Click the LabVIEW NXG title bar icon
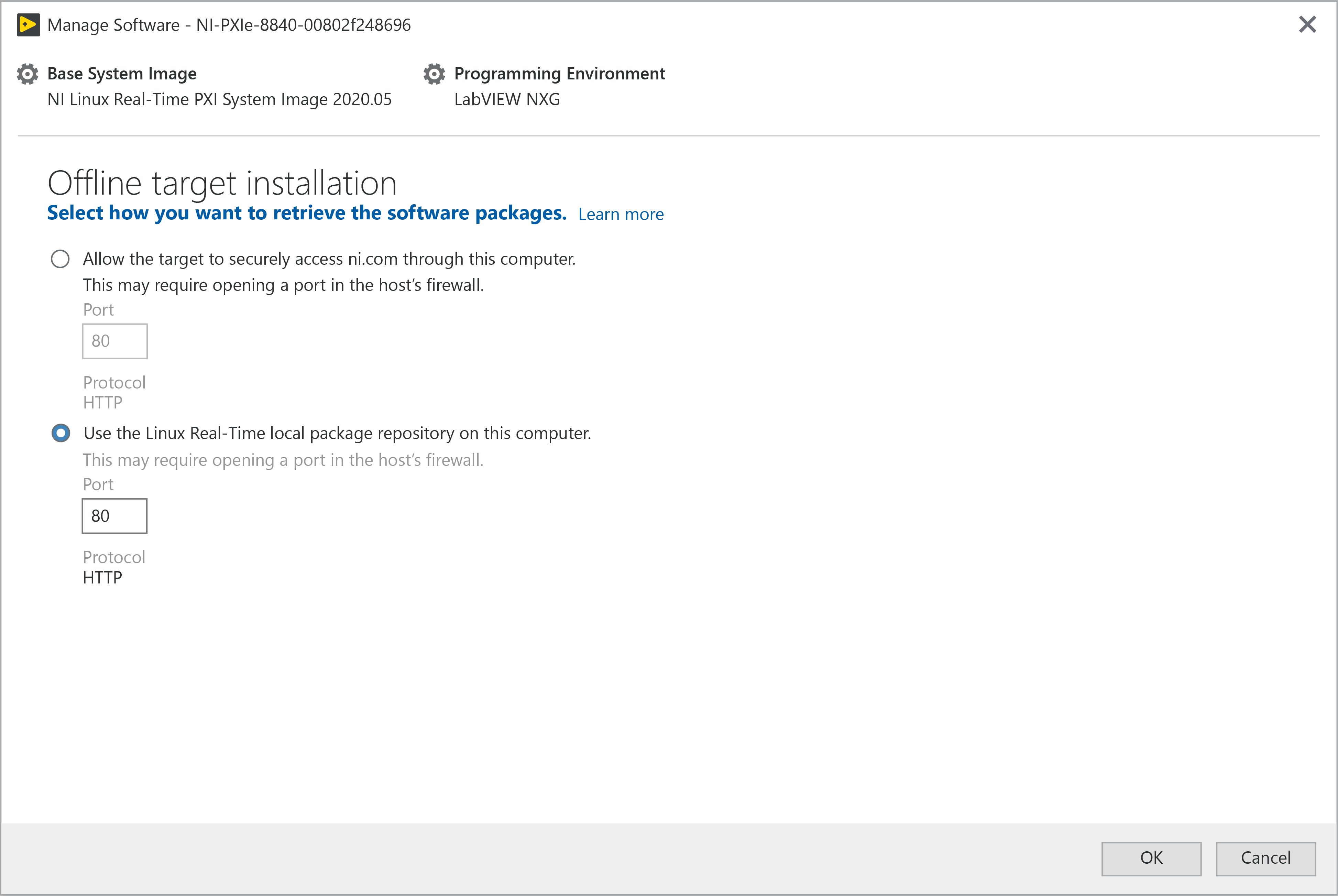Screen dimensions: 1338x896 pos(28,24)
